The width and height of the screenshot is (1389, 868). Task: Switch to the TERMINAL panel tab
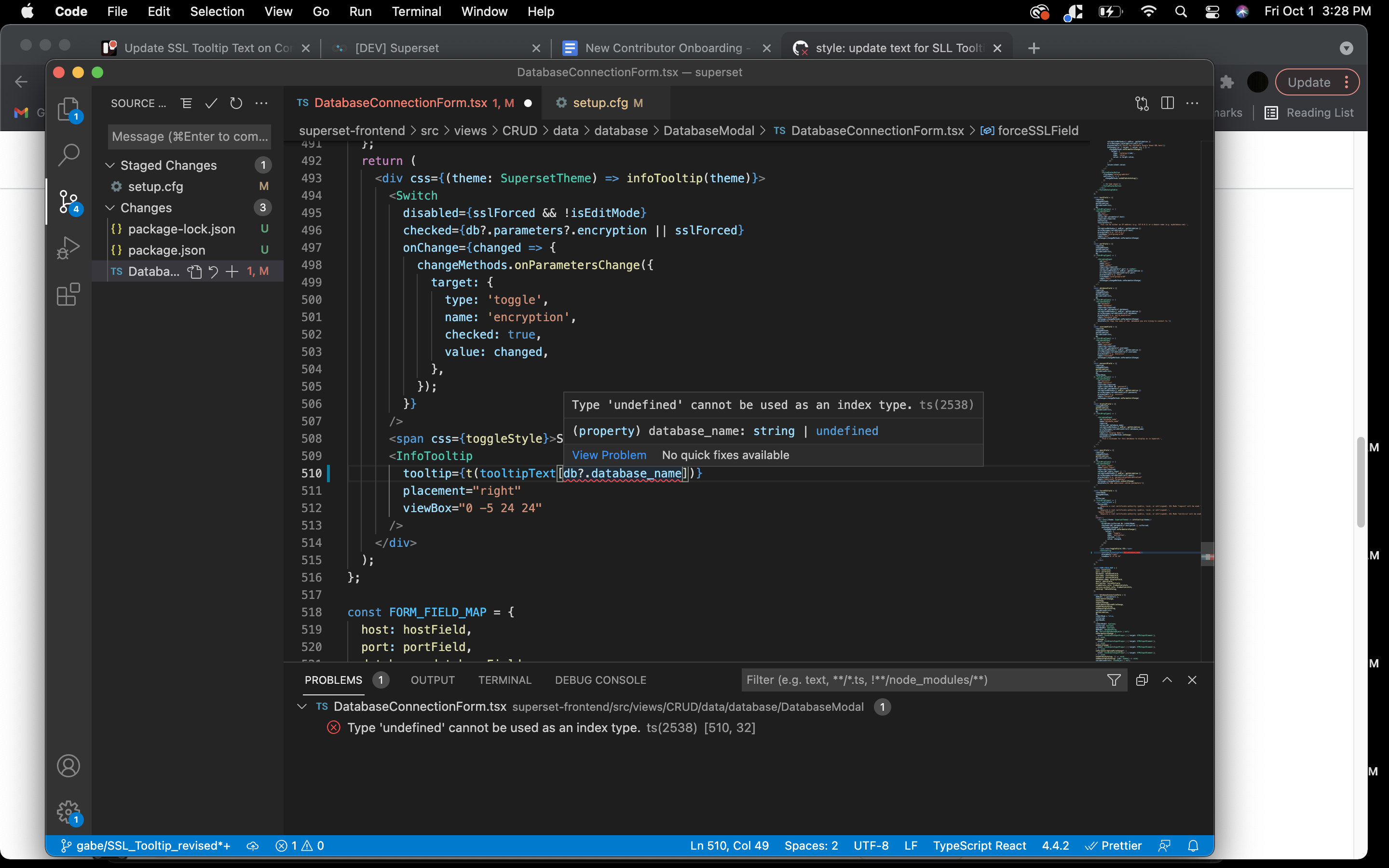click(x=504, y=680)
